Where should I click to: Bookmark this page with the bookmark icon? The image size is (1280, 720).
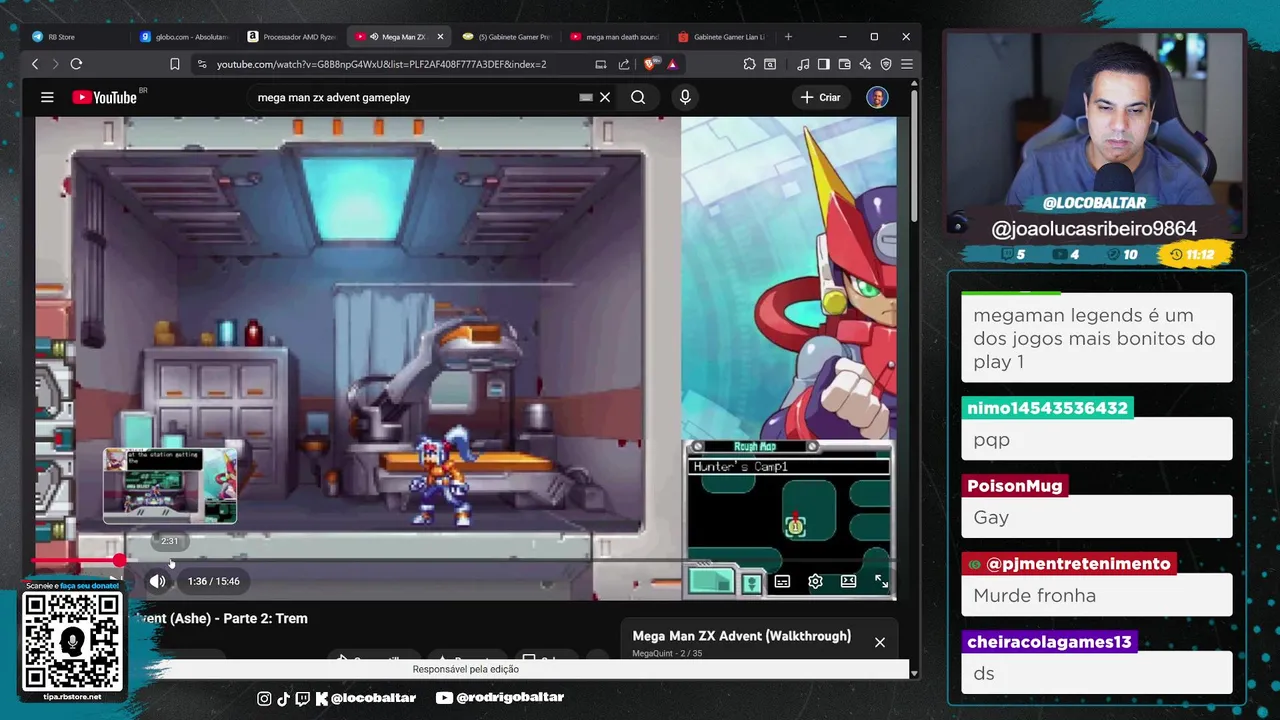[x=174, y=64]
